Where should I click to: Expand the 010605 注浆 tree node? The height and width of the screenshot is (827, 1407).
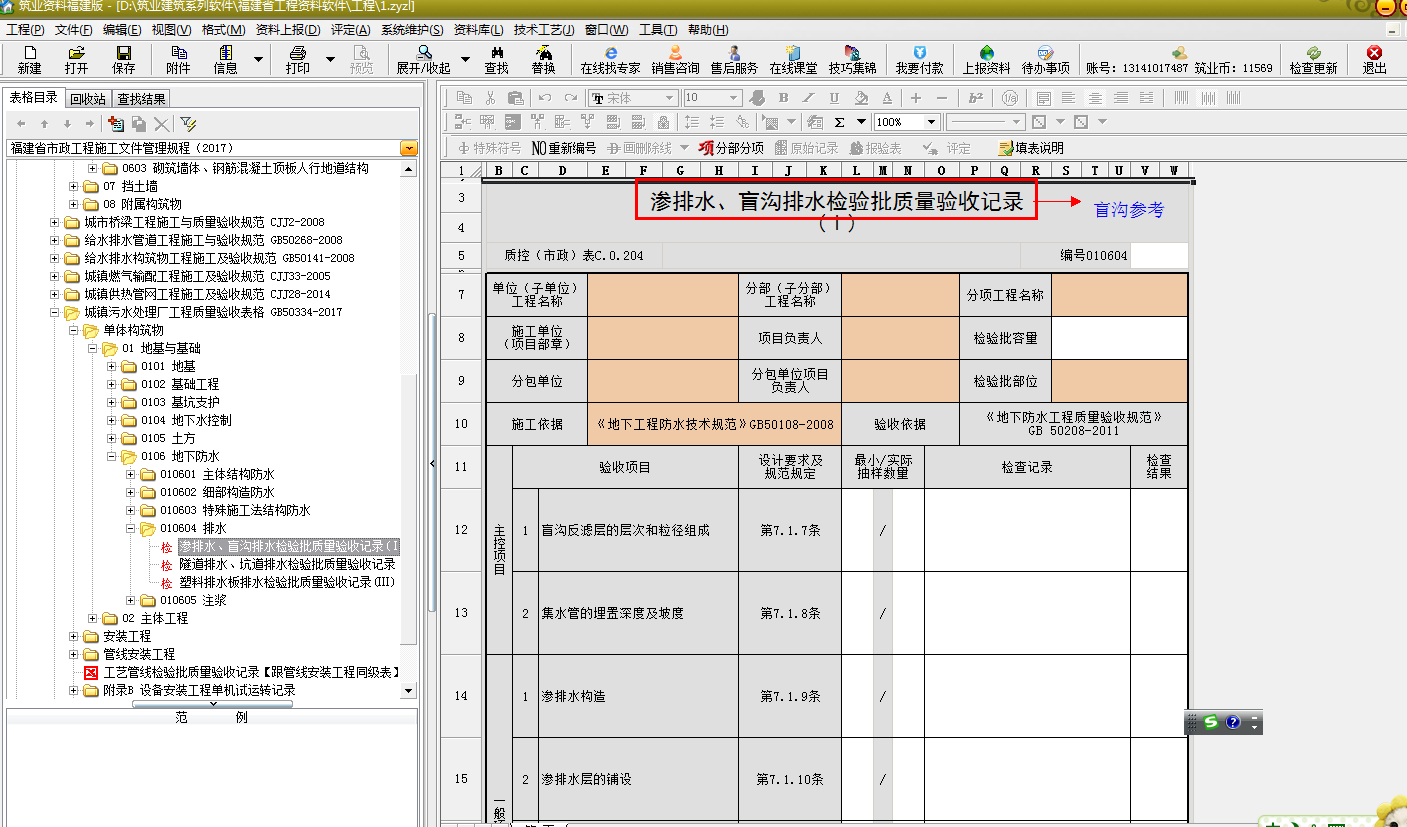pos(131,600)
